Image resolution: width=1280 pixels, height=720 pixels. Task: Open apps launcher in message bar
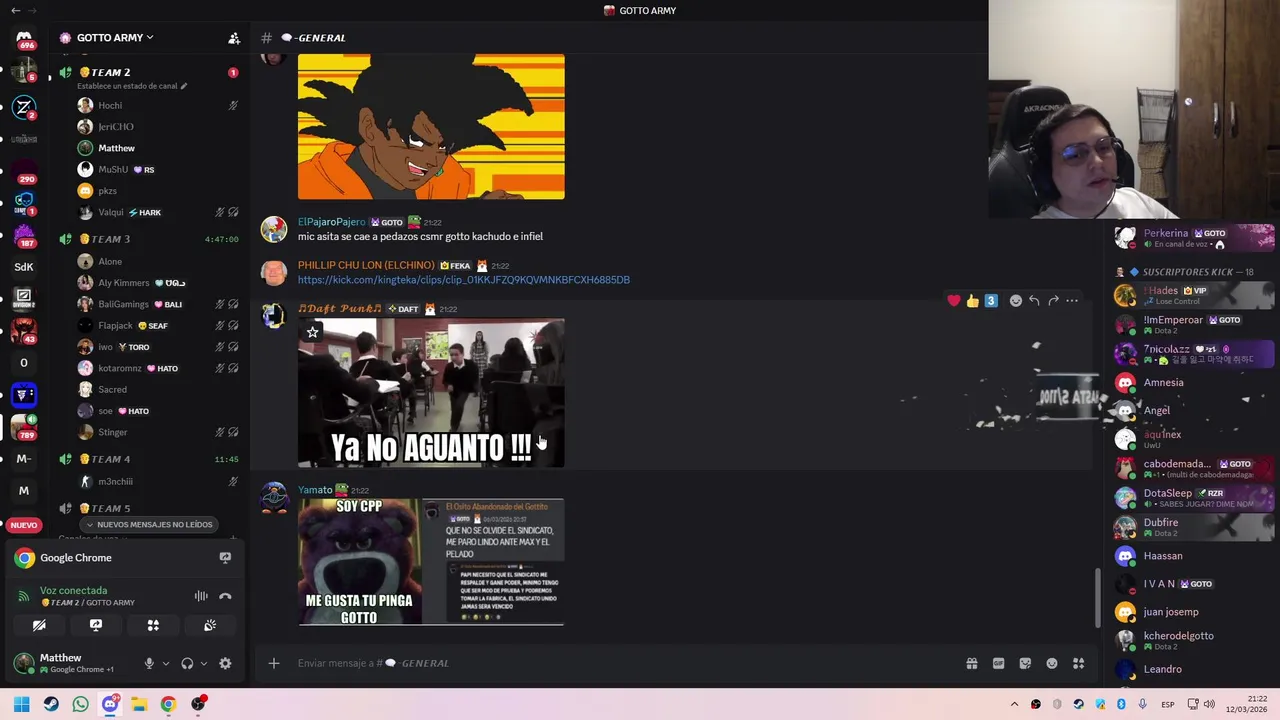click(1078, 663)
